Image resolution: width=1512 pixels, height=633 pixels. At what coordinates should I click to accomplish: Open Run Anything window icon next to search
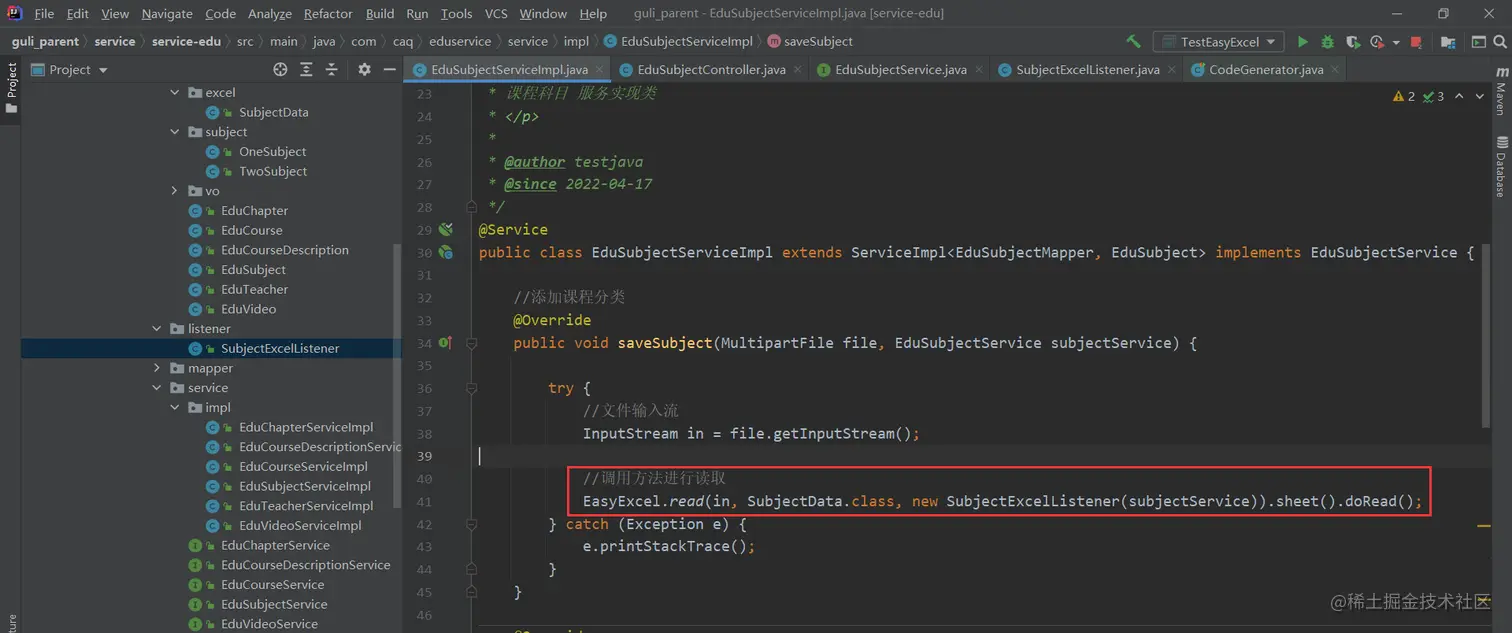click(1478, 42)
